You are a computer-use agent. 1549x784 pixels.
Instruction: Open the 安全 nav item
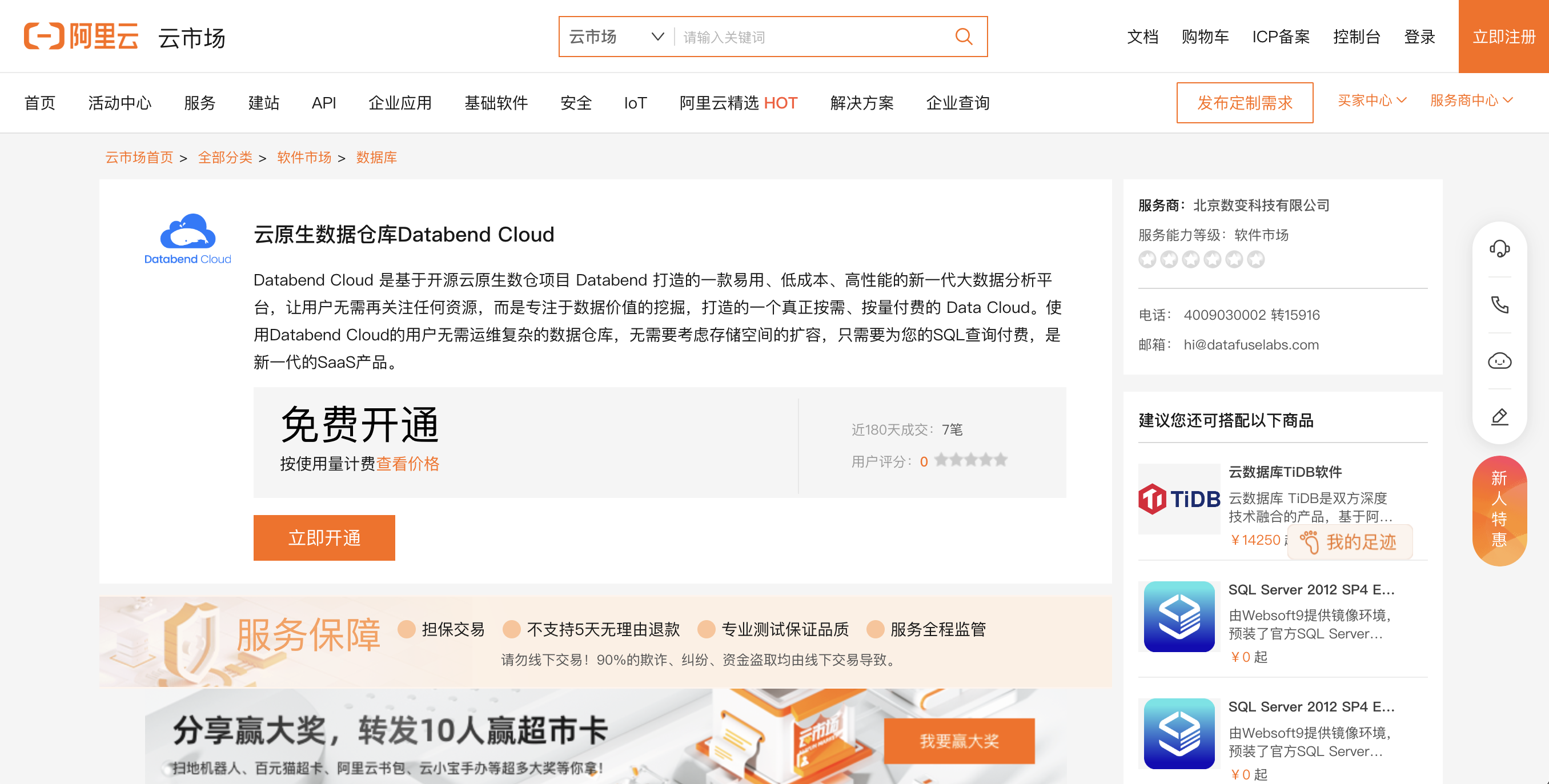tap(576, 103)
